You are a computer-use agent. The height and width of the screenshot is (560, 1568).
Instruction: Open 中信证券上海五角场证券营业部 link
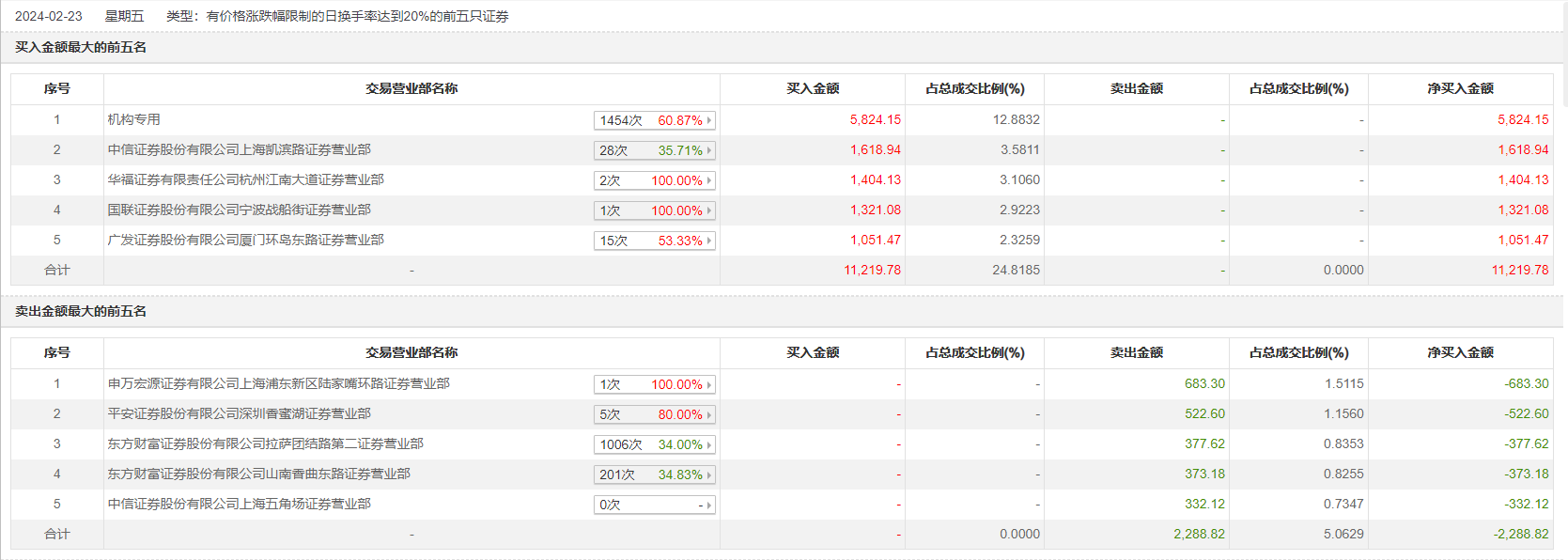pos(239,504)
